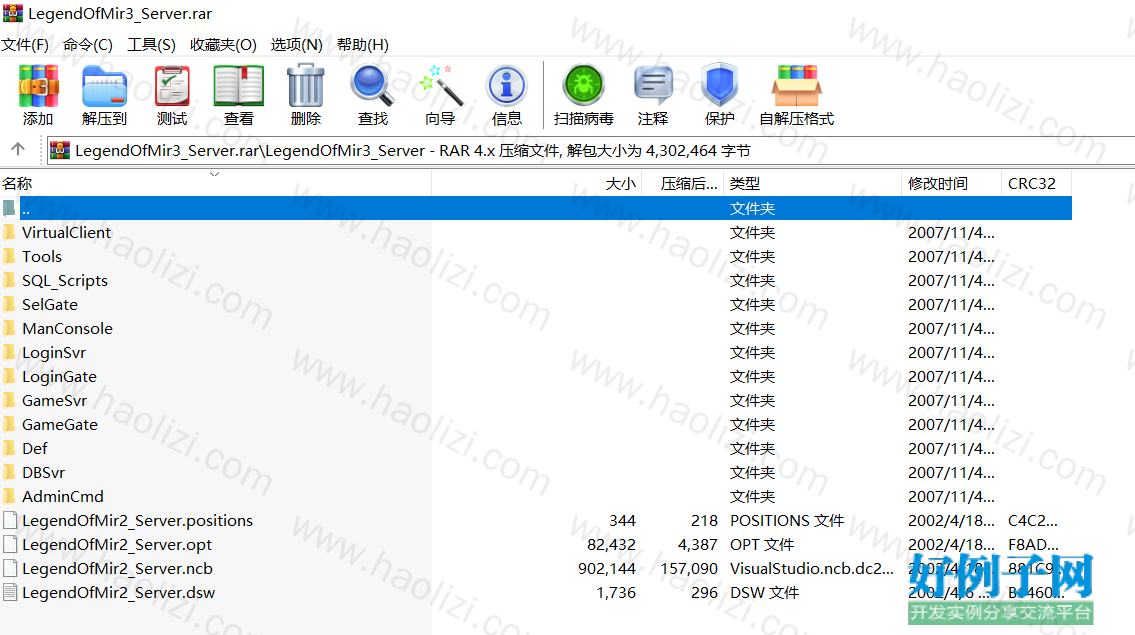
Task: Open the File (文件) menu
Action: (x=25, y=45)
